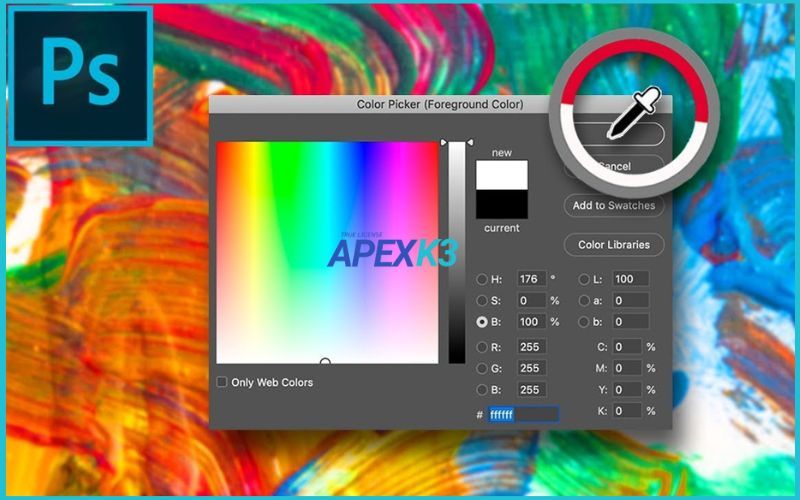Viewport: 800px width, 500px height.
Task: Select the R red radio button
Action: pos(482,347)
